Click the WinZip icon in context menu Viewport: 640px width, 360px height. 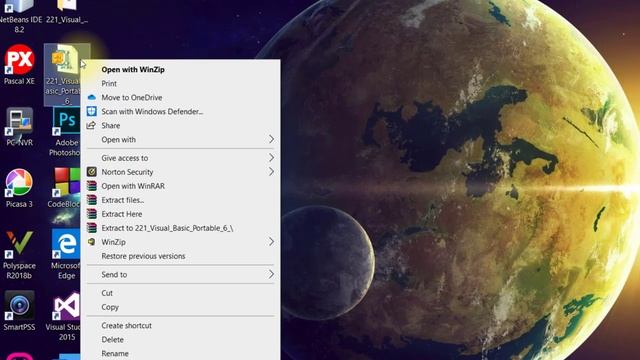pos(92,242)
